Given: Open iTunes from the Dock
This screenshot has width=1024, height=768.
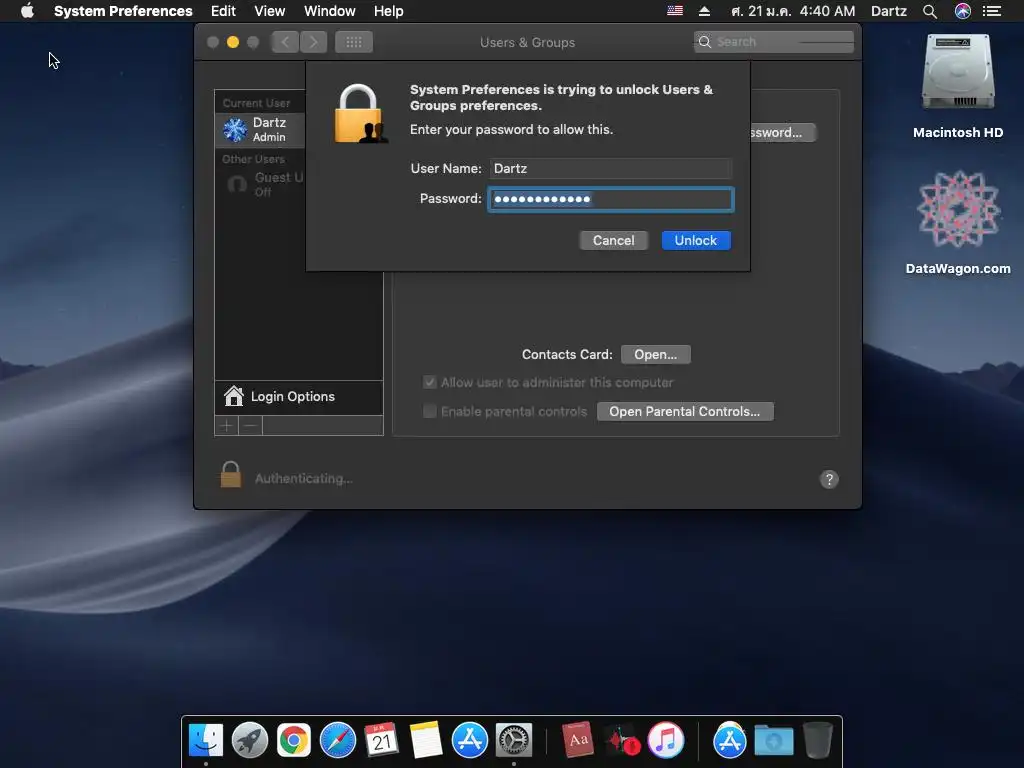Looking at the screenshot, I should (665, 740).
